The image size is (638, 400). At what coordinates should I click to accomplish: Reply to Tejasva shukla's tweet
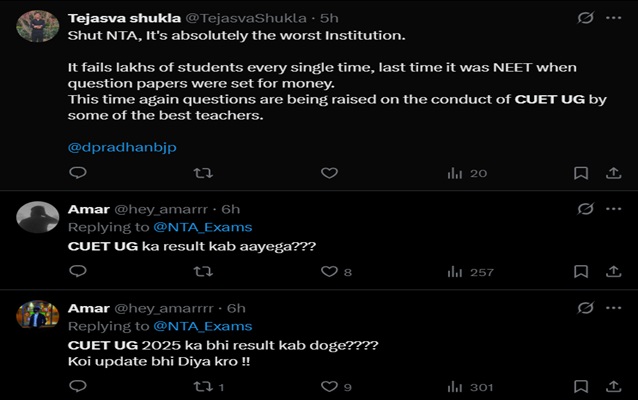coord(78,173)
